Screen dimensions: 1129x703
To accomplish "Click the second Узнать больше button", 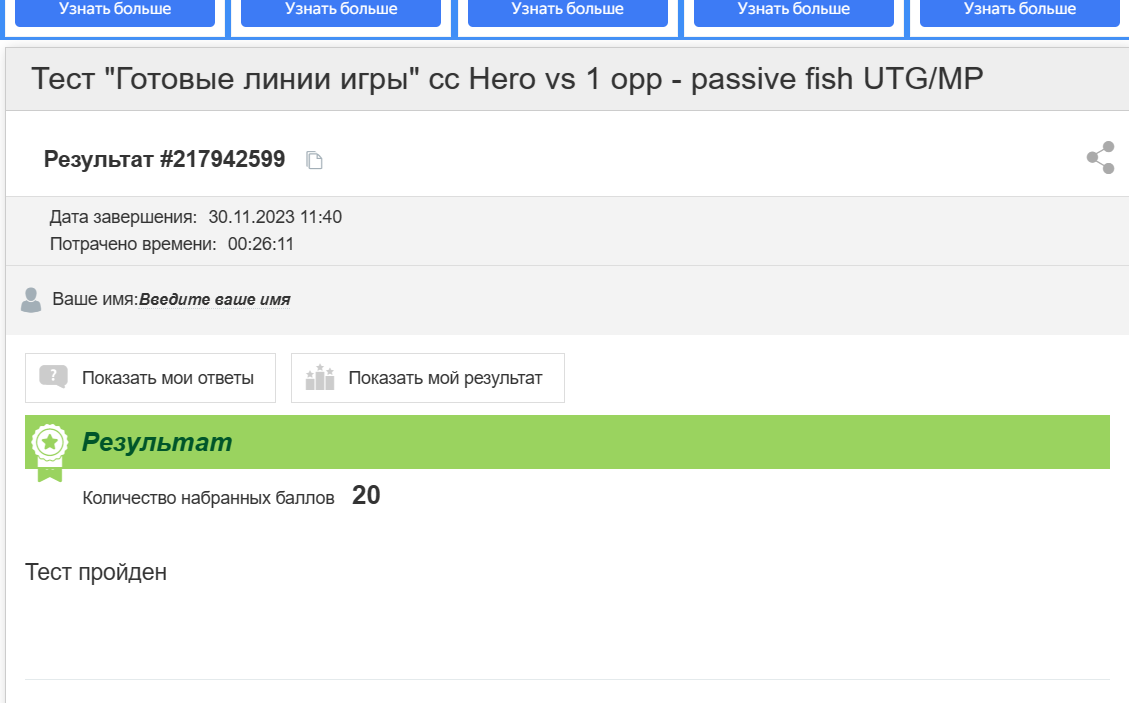I will click(x=341, y=11).
